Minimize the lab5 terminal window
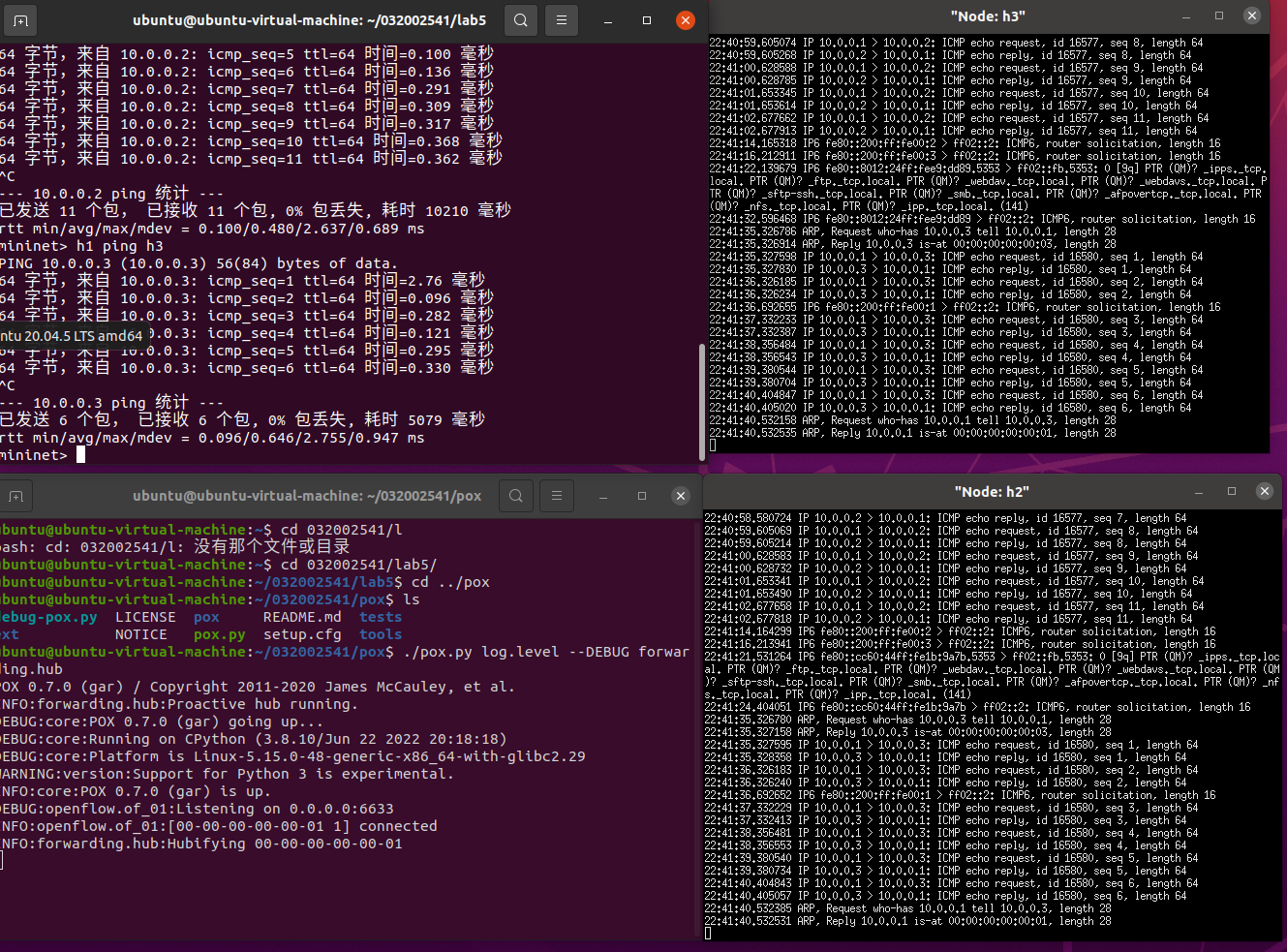The height and width of the screenshot is (952, 1287). tap(608, 20)
